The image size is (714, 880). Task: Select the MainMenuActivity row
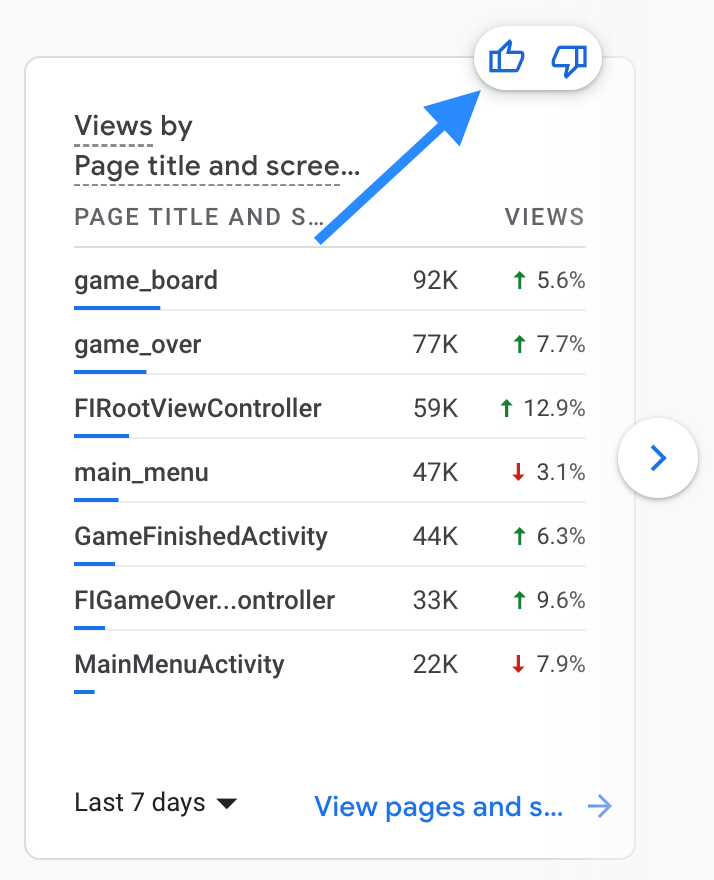[x=329, y=663]
